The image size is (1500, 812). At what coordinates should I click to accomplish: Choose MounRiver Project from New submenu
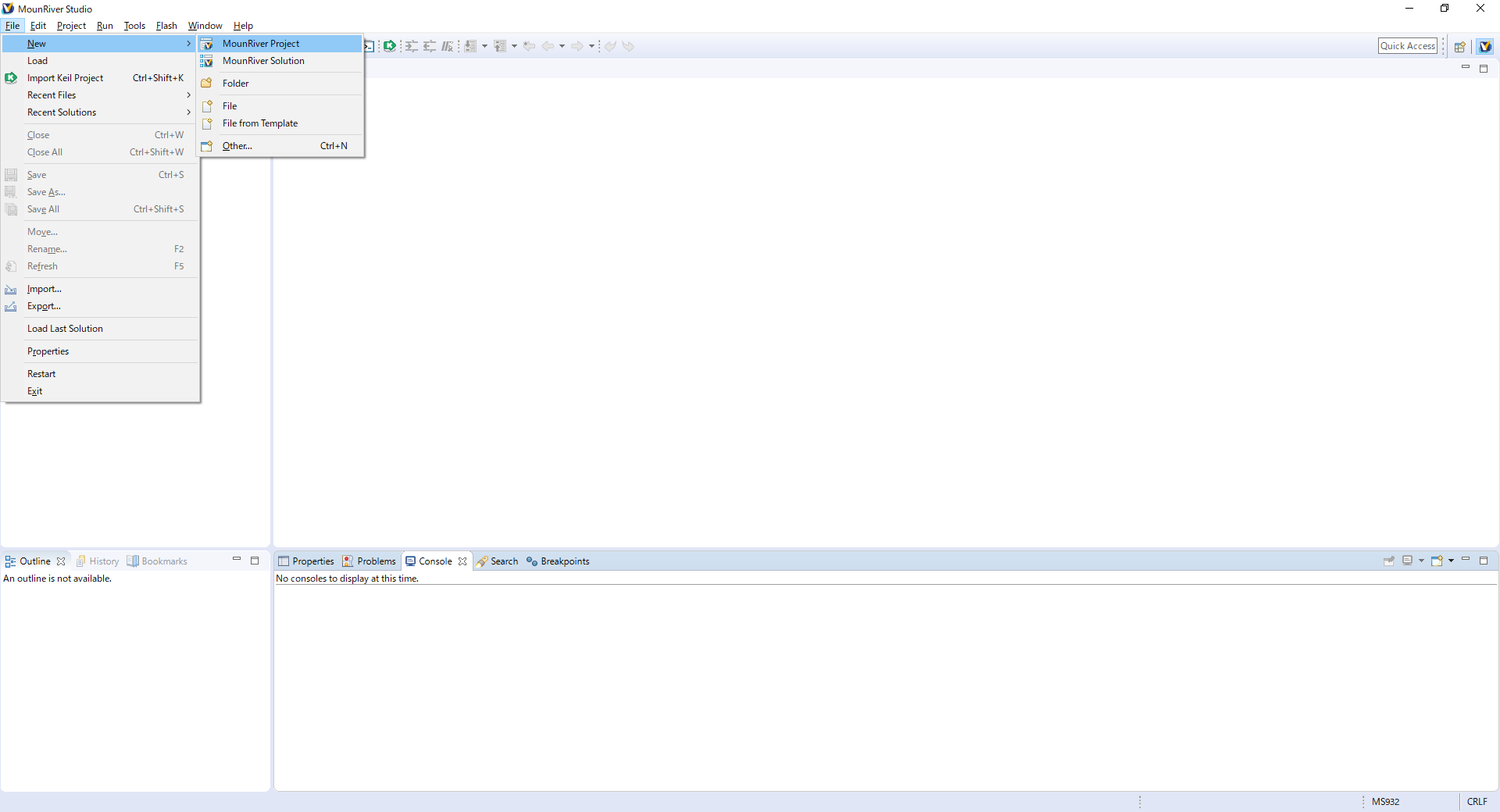280,44
